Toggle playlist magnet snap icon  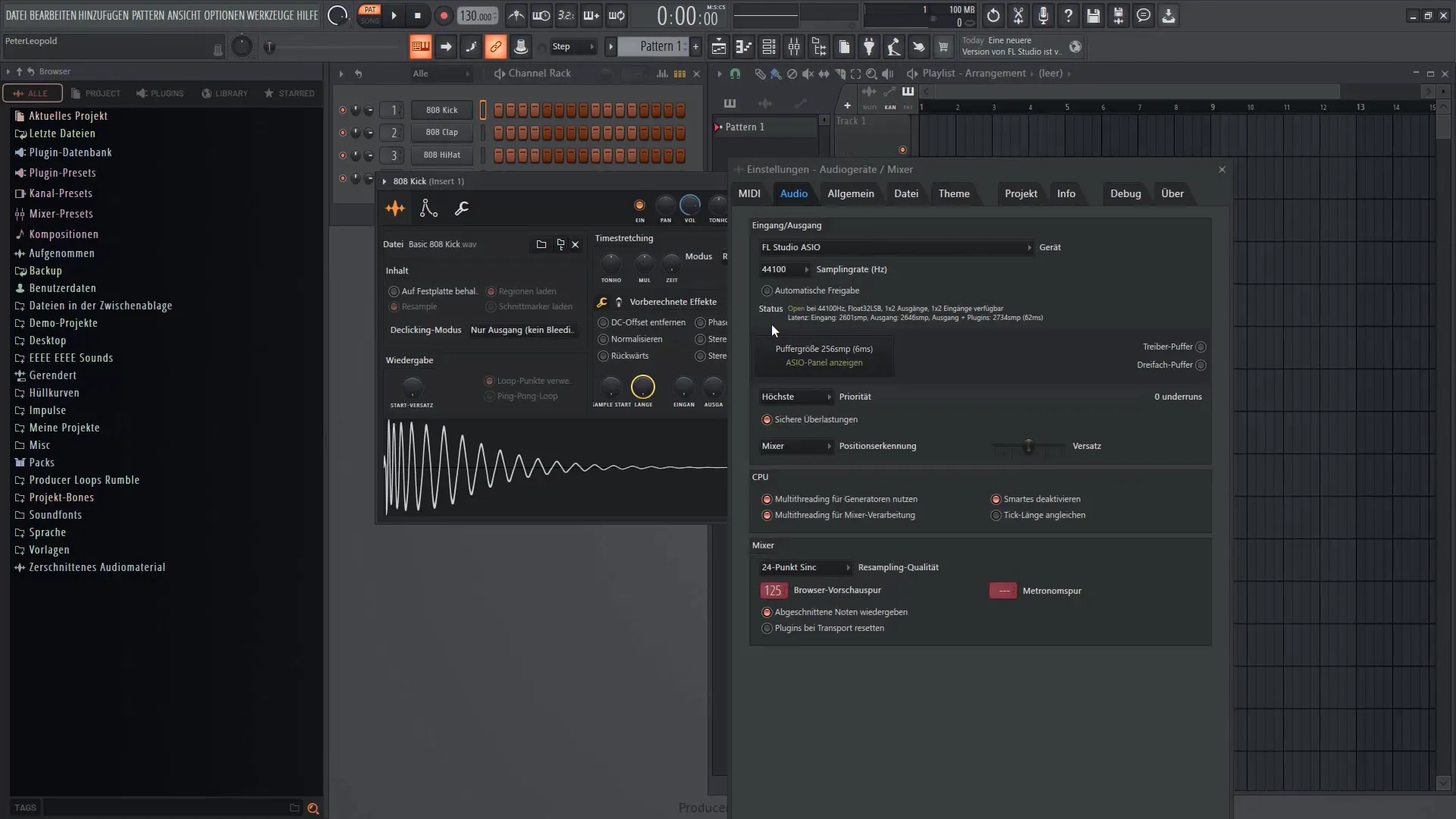pos(735,74)
